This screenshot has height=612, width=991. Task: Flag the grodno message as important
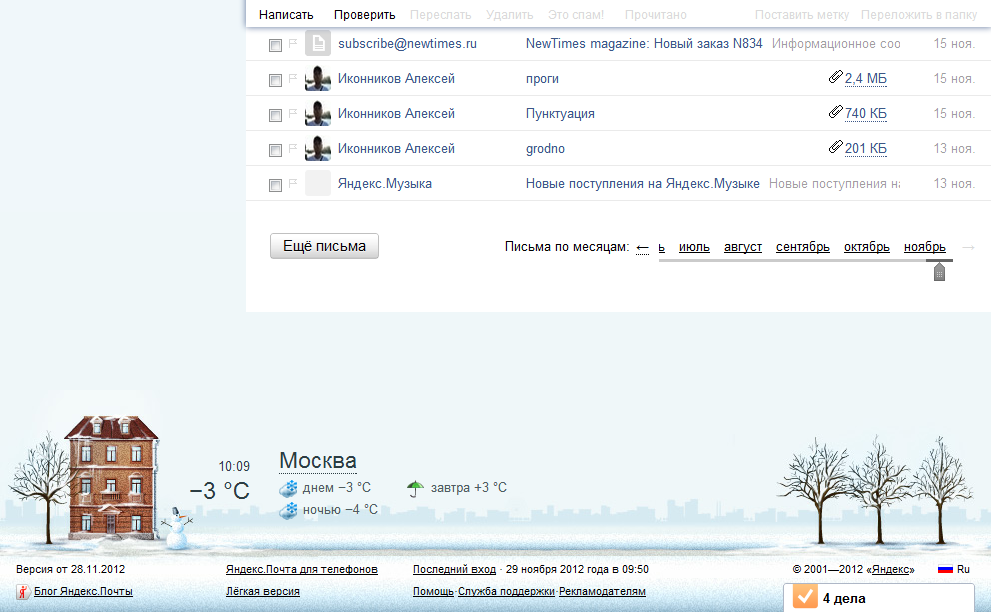tap(293, 148)
